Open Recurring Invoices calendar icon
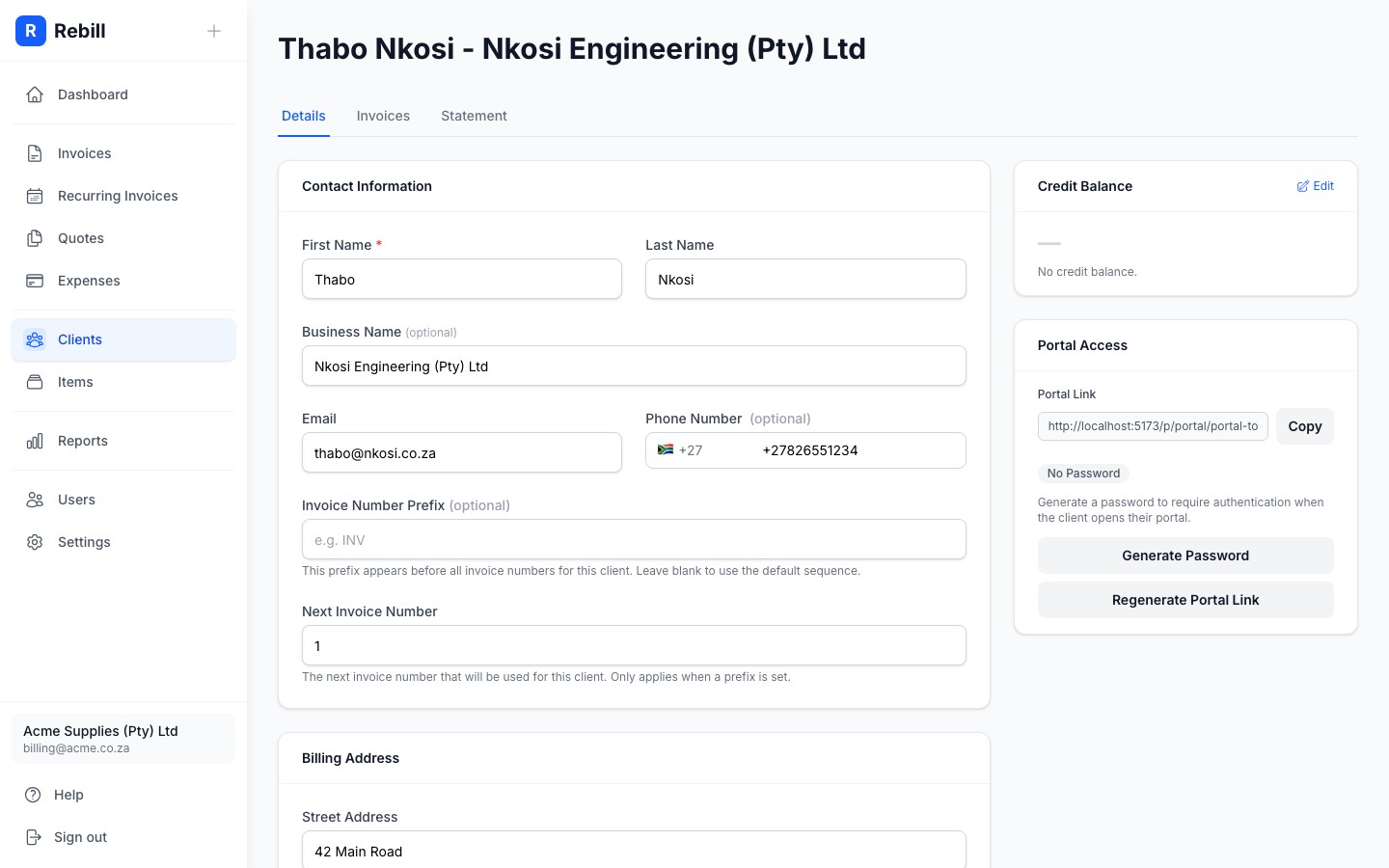Image resolution: width=1389 pixels, height=868 pixels. (35, 196)
